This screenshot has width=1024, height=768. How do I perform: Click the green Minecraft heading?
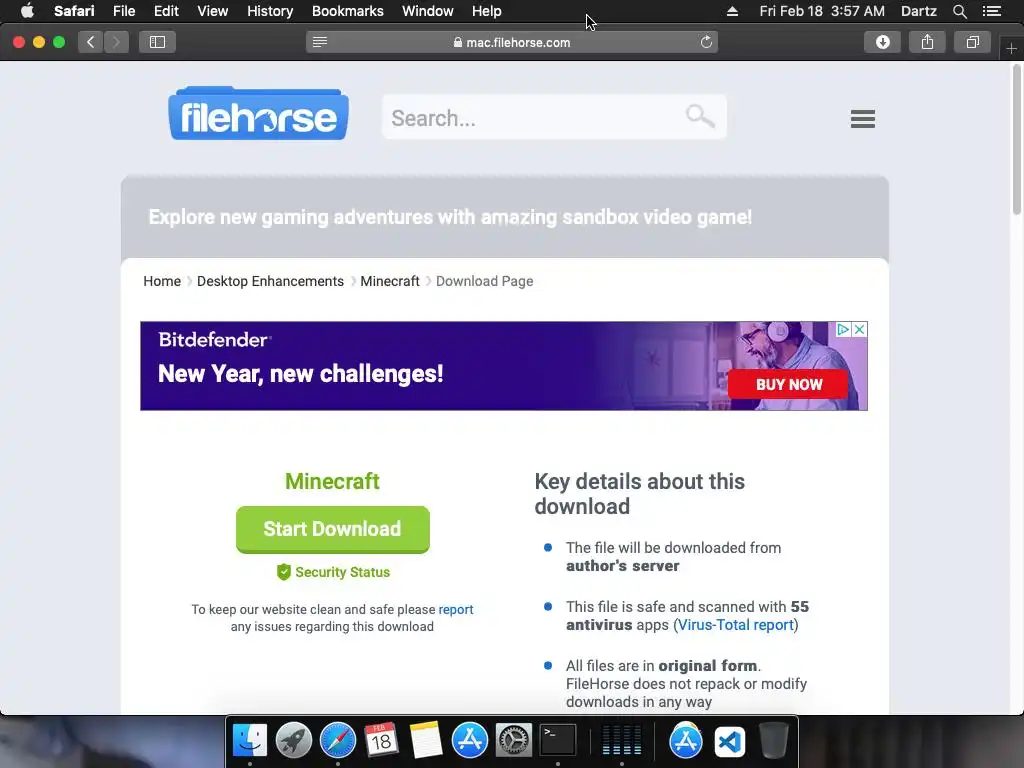point(332,481)
